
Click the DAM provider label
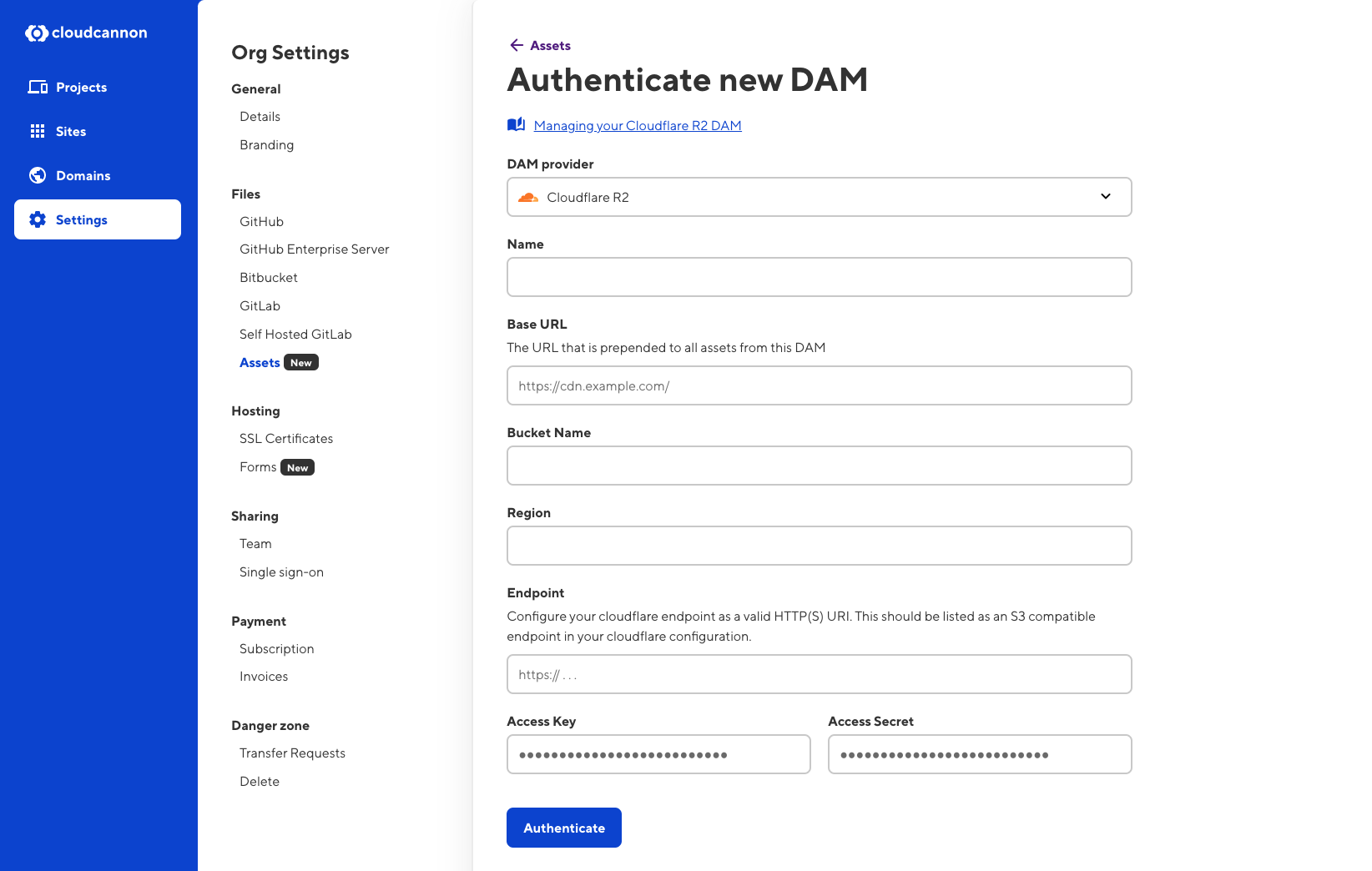(x=550, y=164)
